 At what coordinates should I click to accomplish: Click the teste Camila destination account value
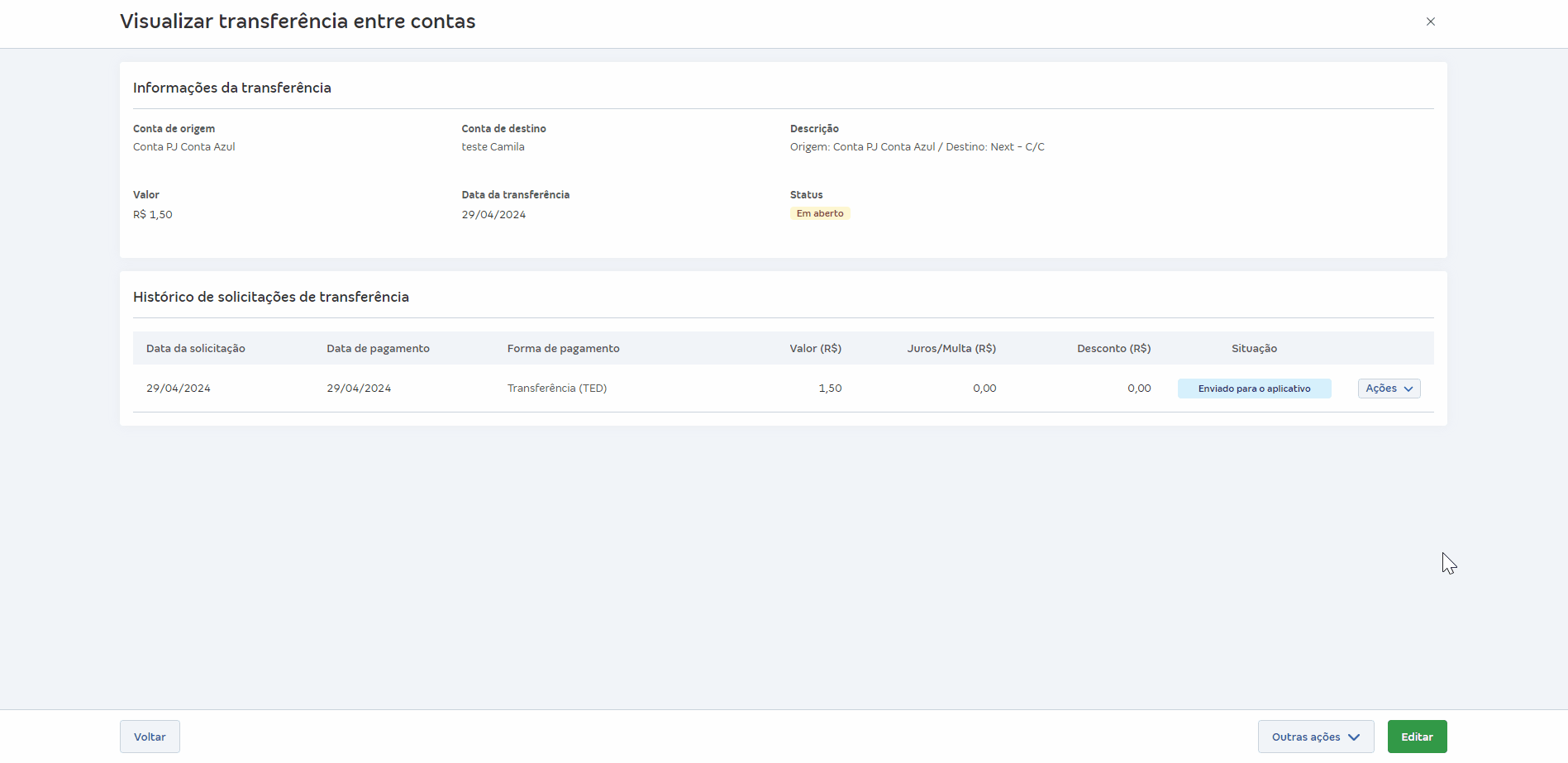coord(493,147)
